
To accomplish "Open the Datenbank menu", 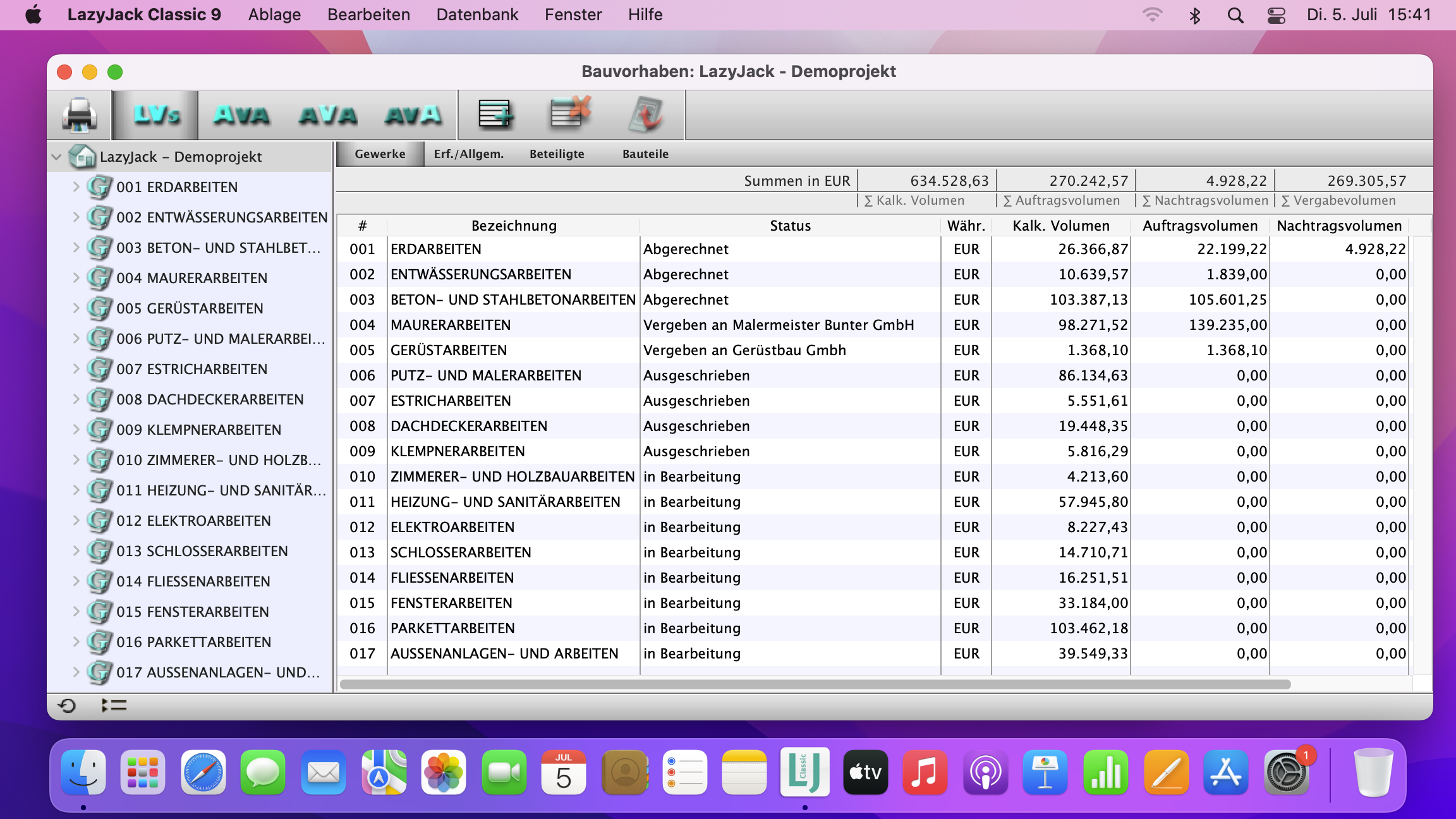I will [x=477, y=15].
